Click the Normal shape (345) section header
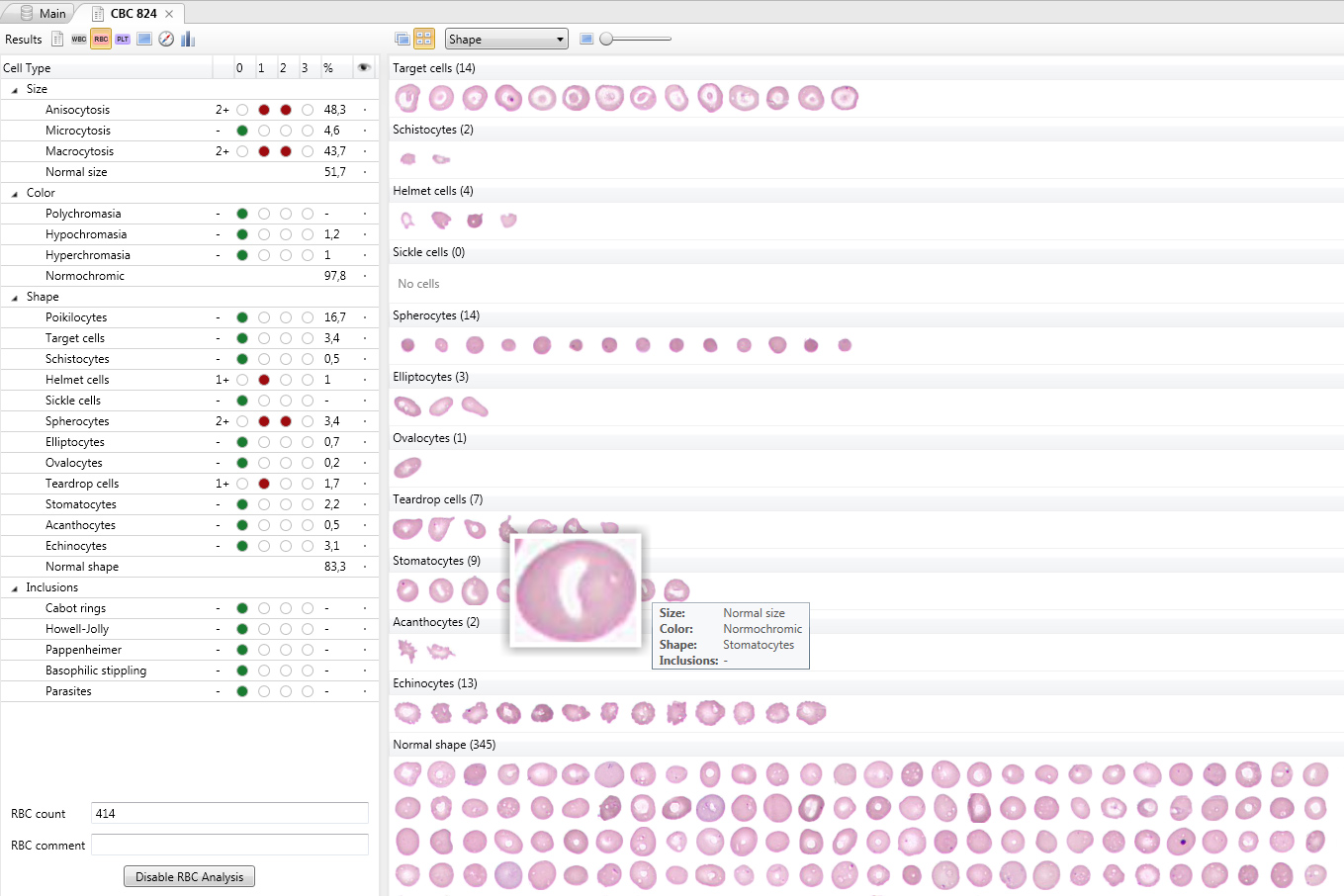Image resolution: width=1344 pixels, height=896 pixels. click(444, 745)
